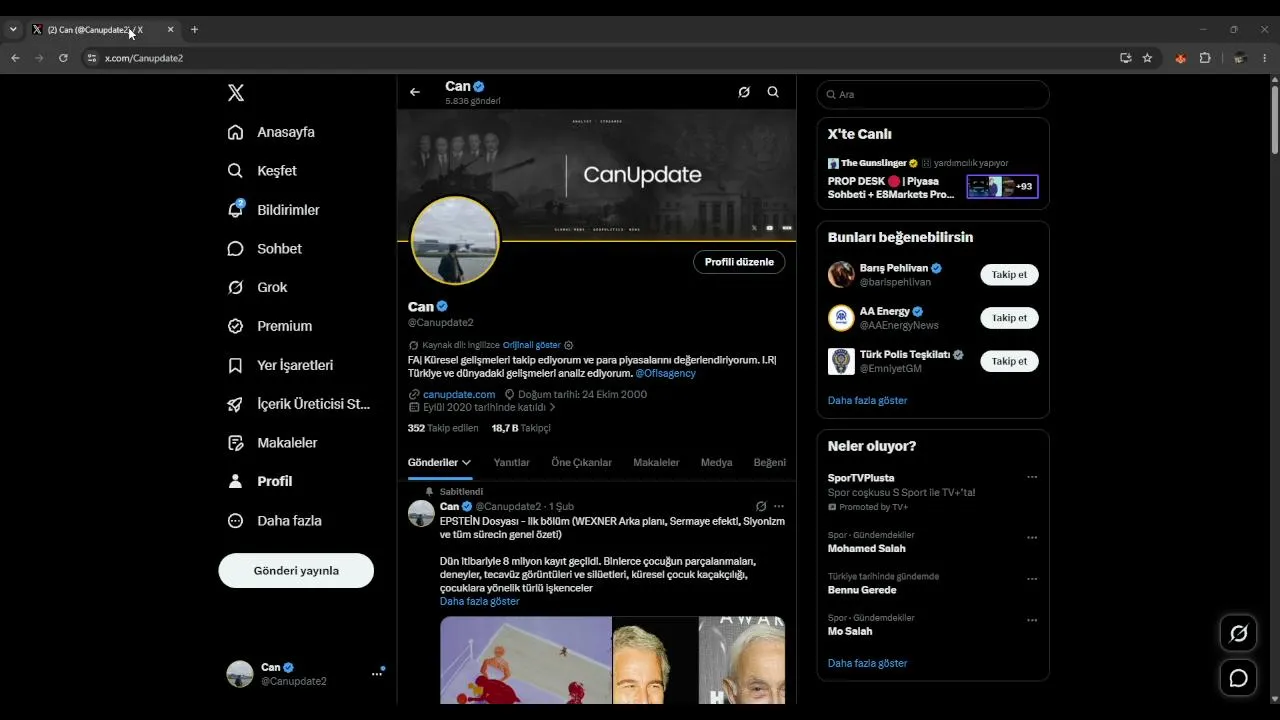Open the Bildirimler bell icon
Screen dimensions: 1280x720
[235, 210]
